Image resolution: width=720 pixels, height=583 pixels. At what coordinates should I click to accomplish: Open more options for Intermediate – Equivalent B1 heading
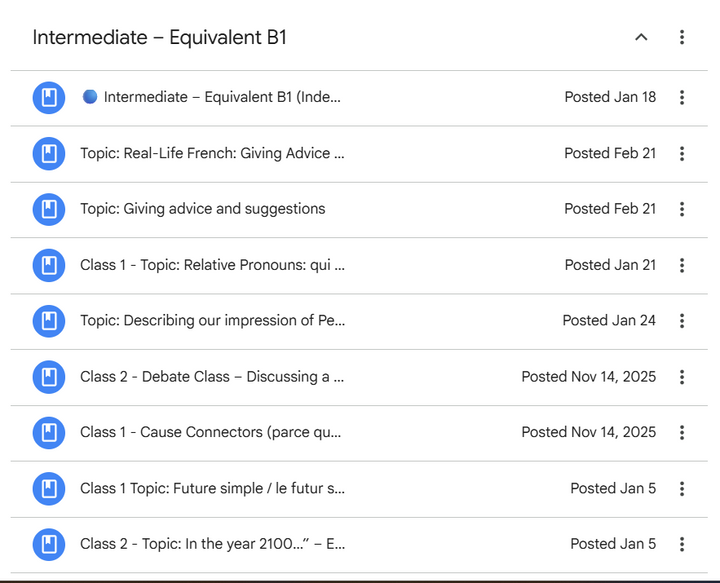[682, 37]
